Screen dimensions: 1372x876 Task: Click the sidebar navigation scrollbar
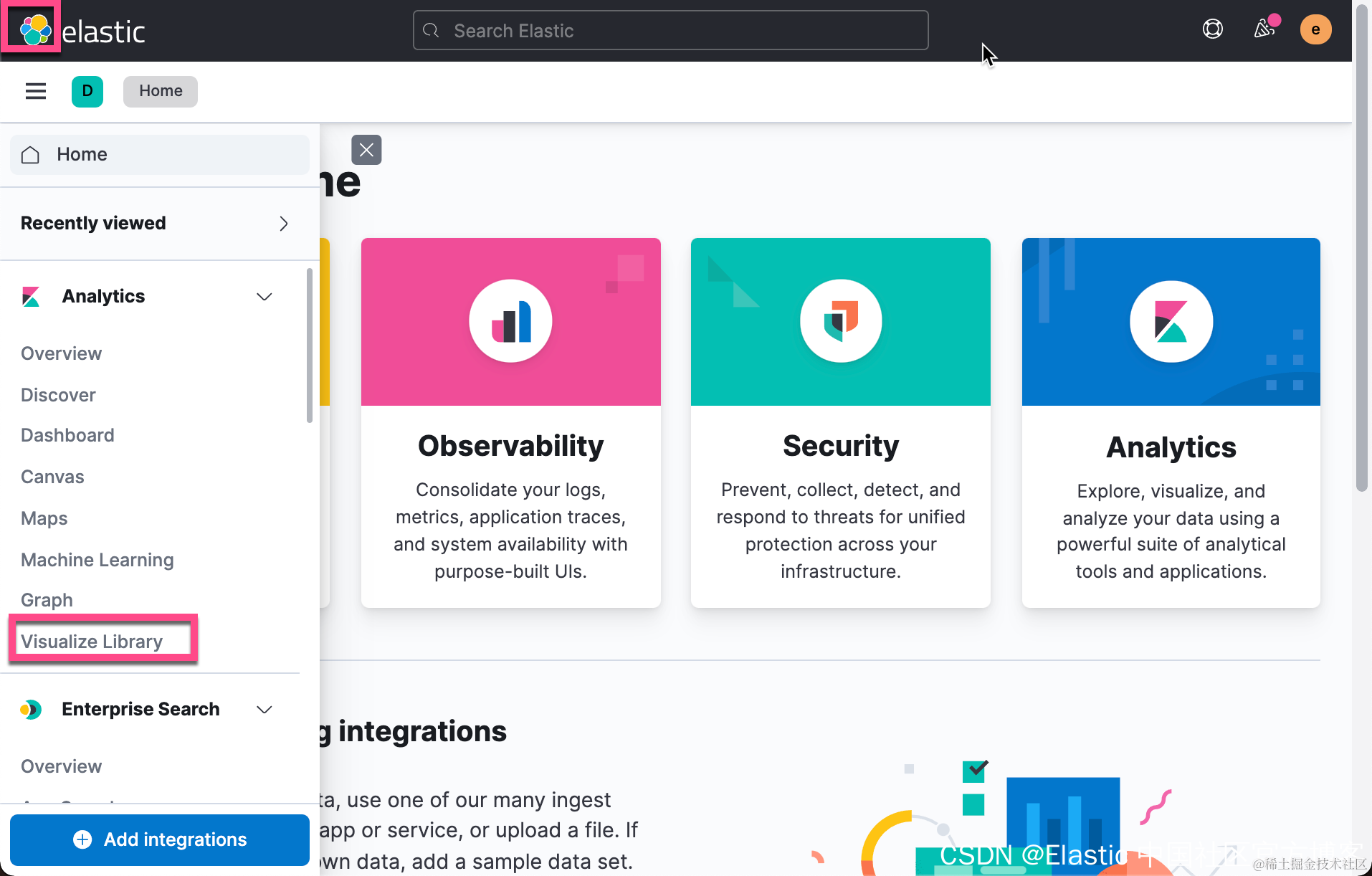tap(310, 346)
